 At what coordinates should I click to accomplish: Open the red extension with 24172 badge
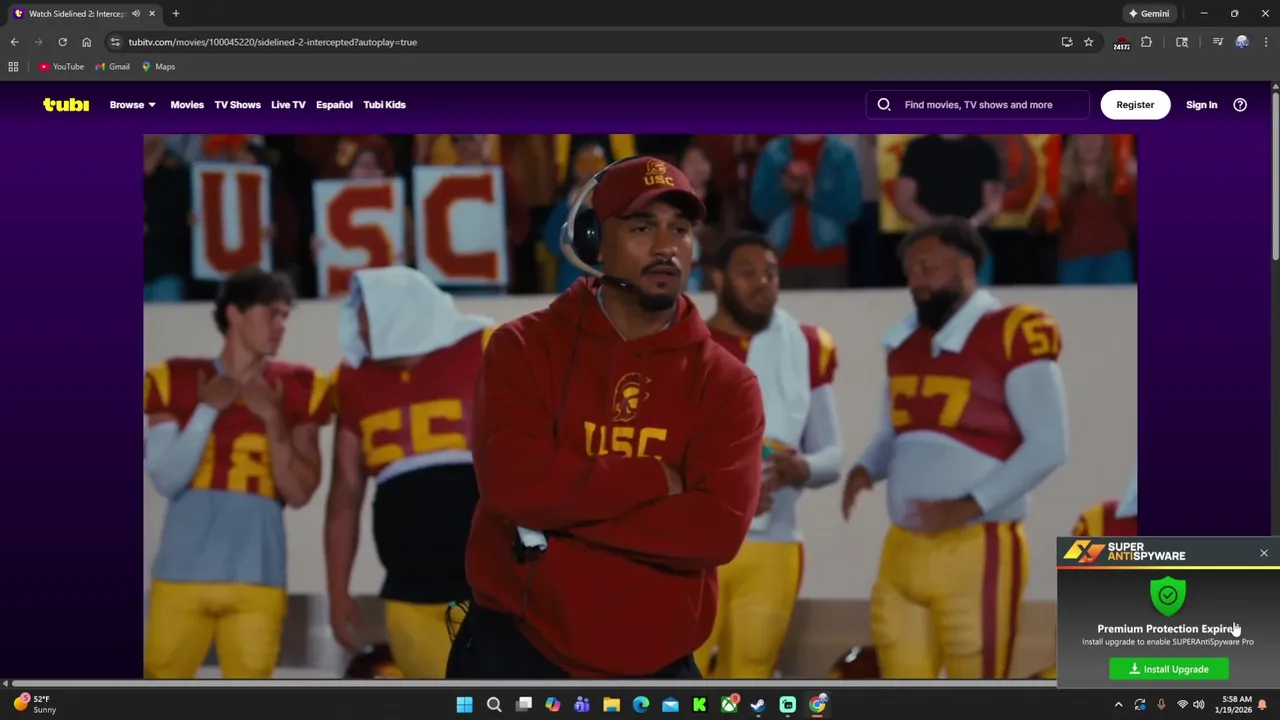1122,42
